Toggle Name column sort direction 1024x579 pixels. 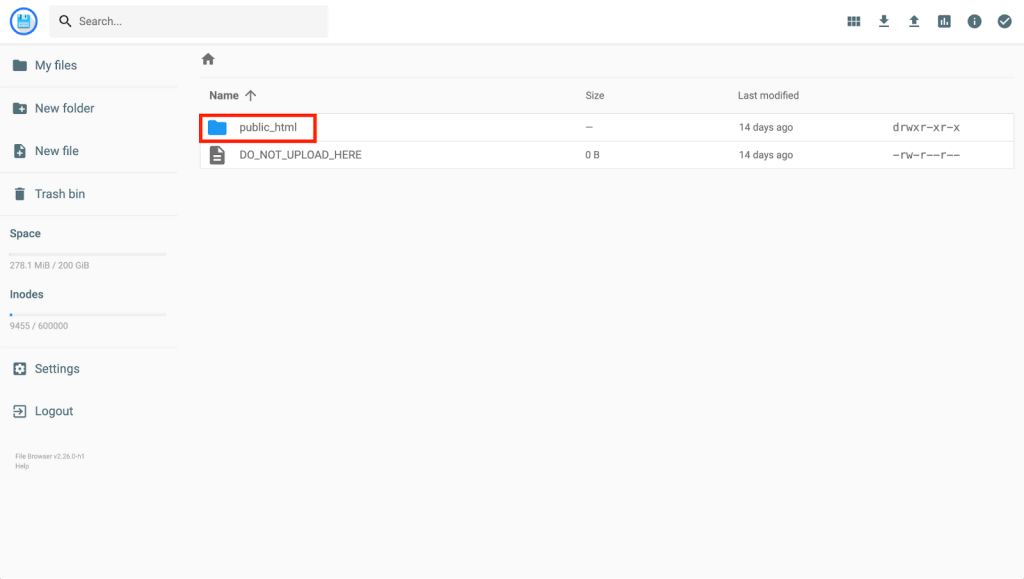pos(223,95)
